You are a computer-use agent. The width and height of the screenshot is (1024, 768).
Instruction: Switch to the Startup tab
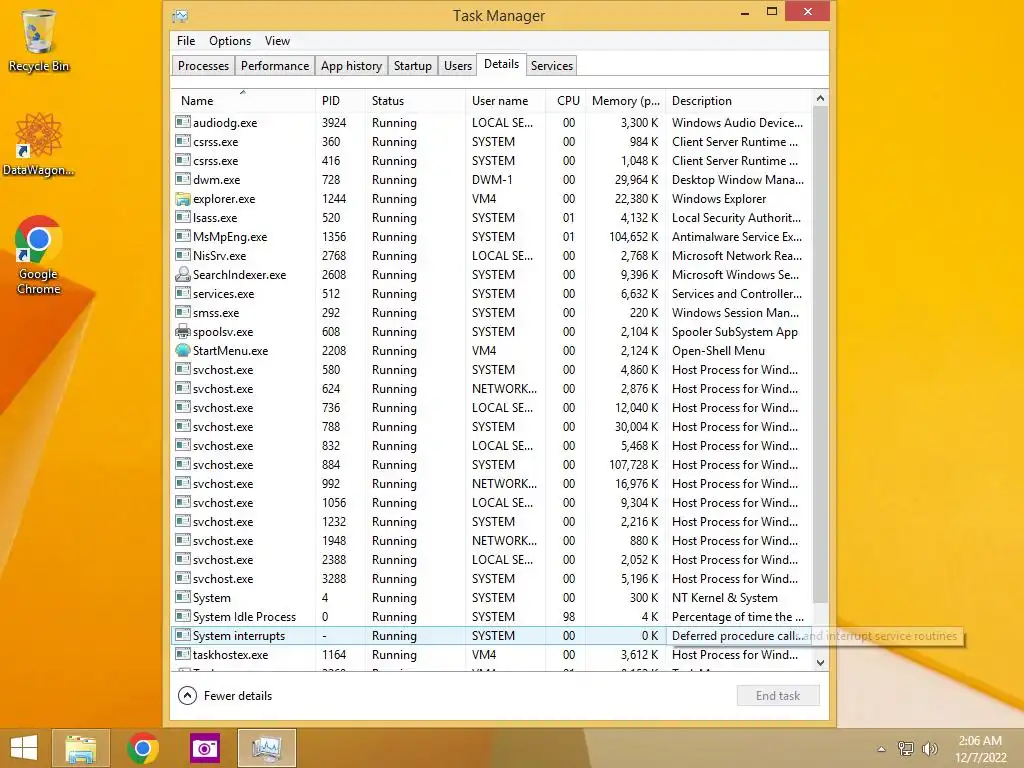[x=413, y=66]
